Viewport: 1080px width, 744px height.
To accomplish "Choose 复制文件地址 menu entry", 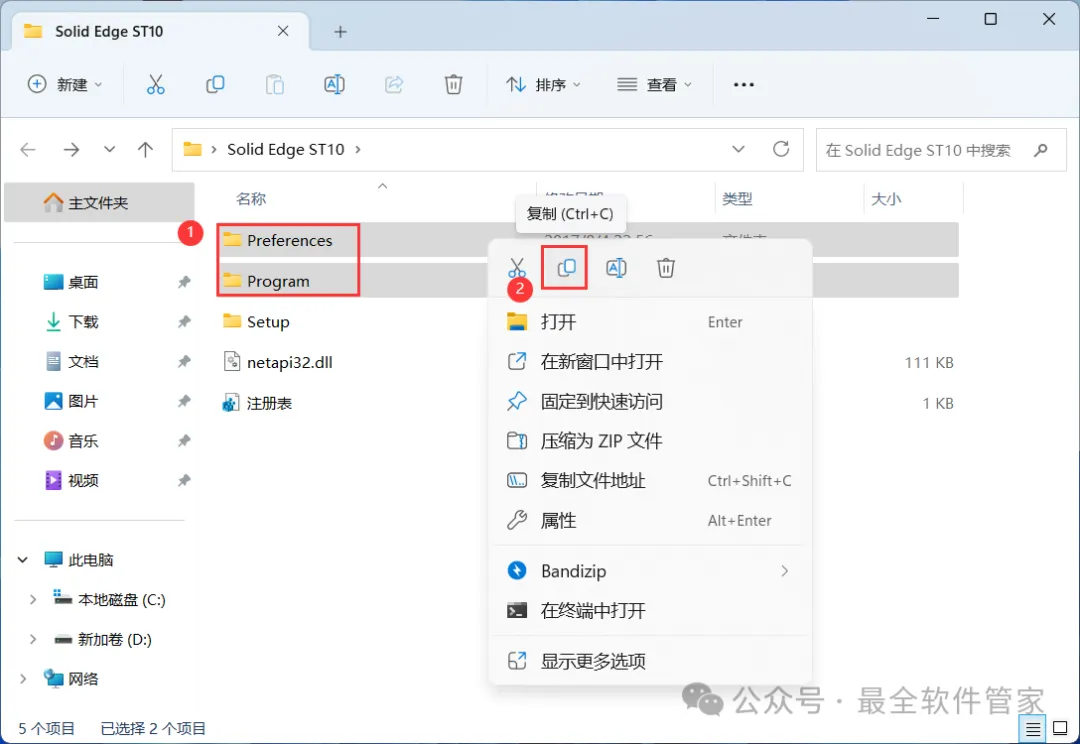I will coord(650,480).
